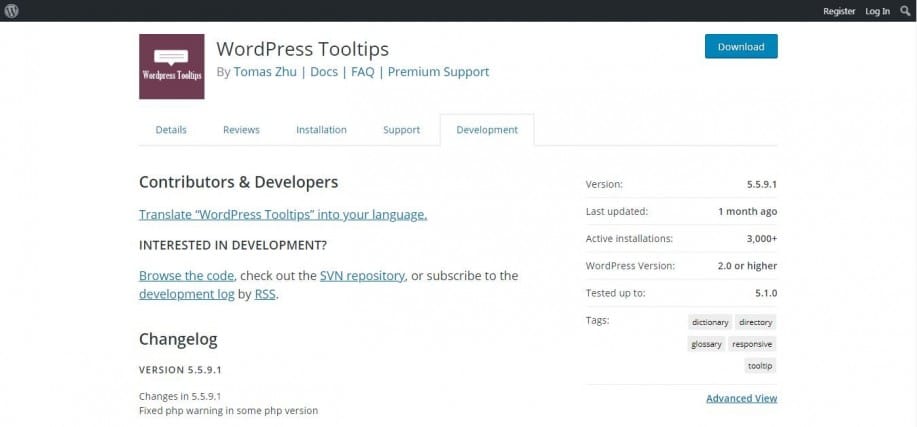Click the Contributors & Developers heading
The height and width of the screenshot is (427, 917).
(239, 182)
